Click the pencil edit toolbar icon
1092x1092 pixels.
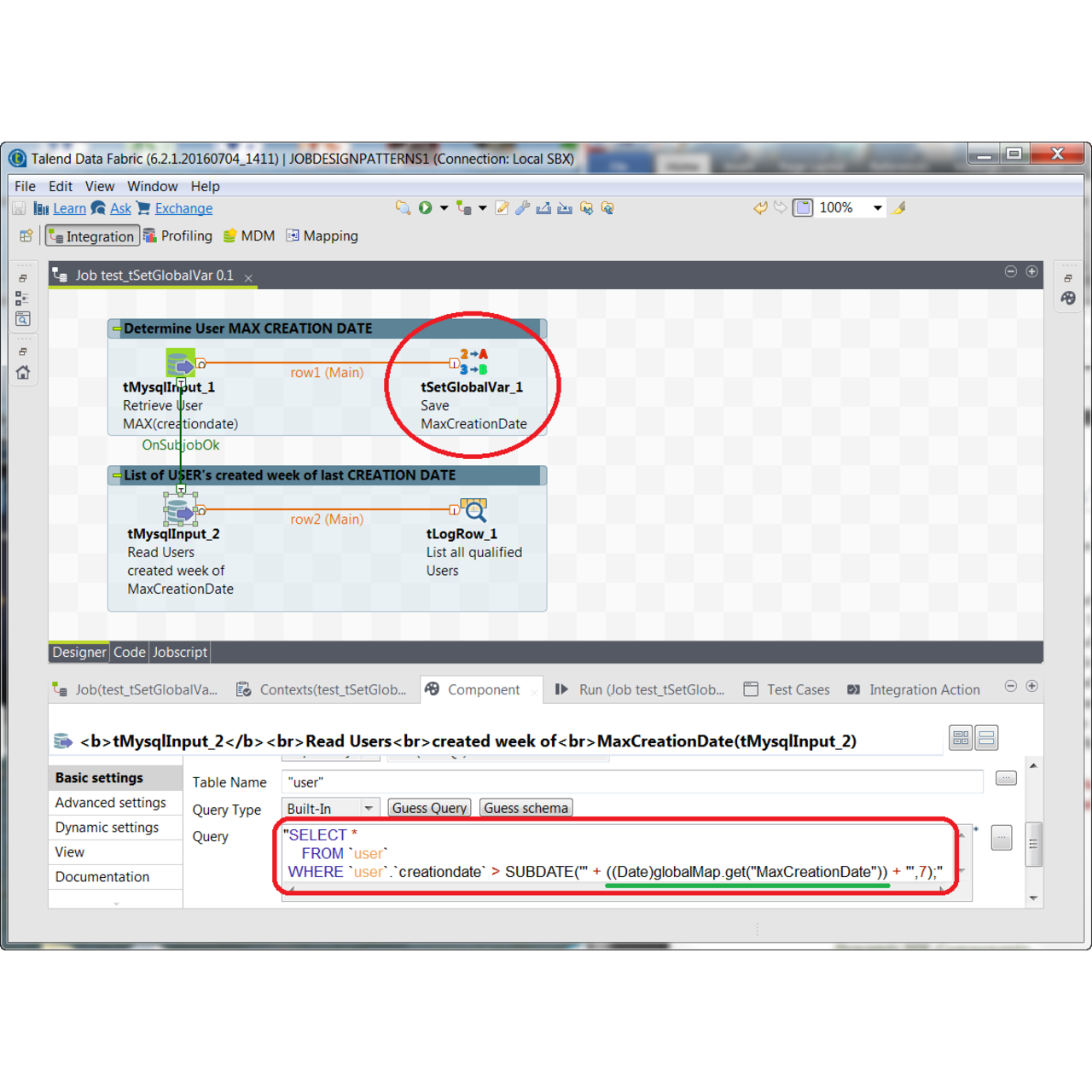(x=502, y=207)
